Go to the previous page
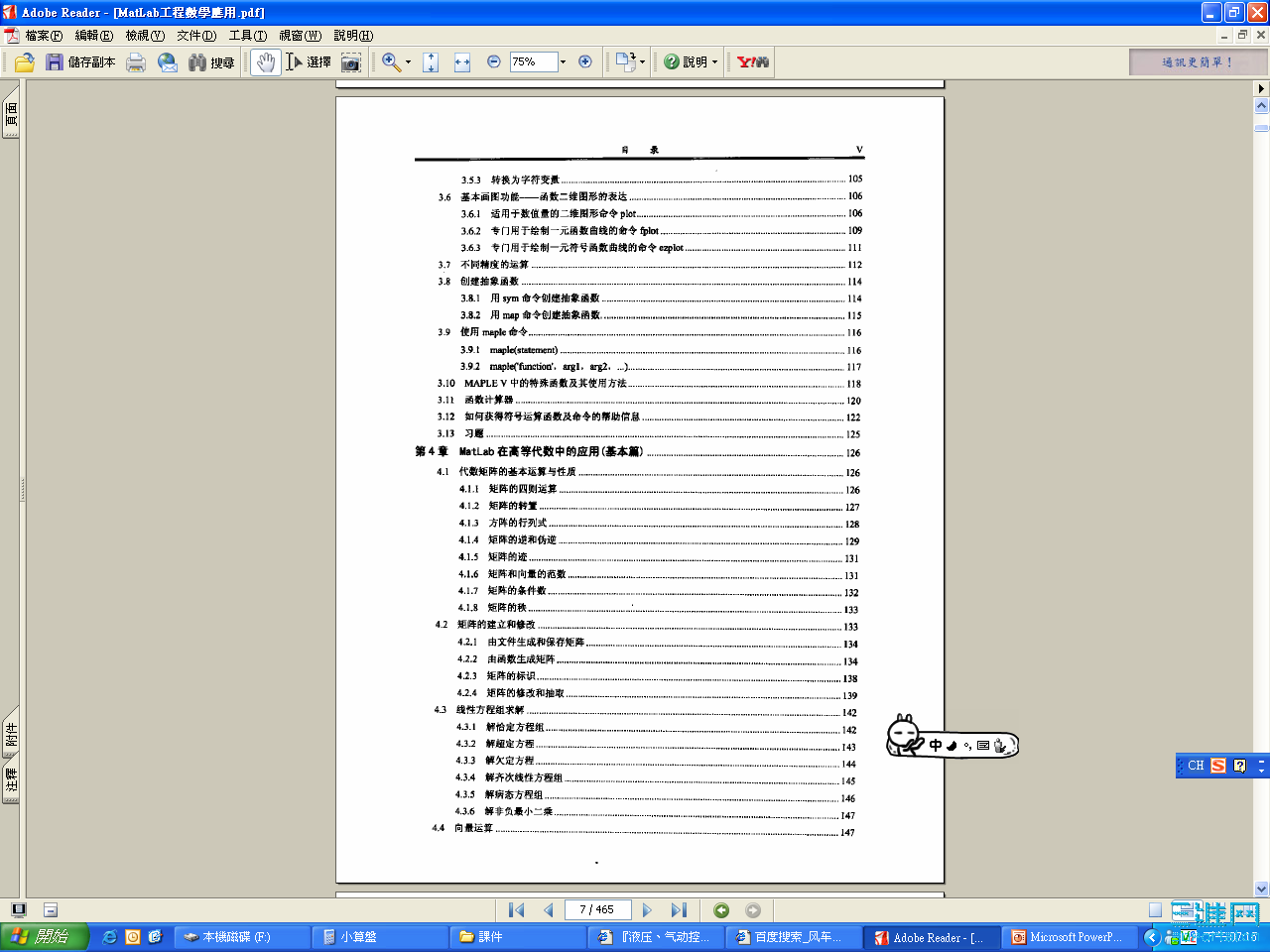The image size is (1270, 952). [549, 910]
